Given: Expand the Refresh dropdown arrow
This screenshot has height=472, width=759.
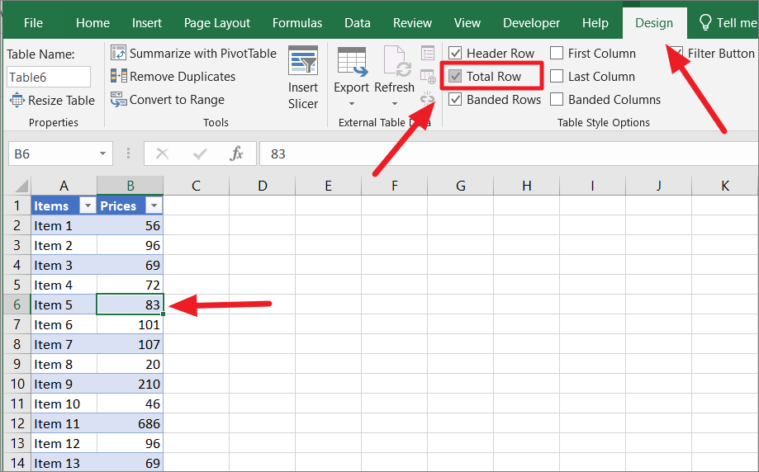Looking at the screenshot, I should point(395,104).
